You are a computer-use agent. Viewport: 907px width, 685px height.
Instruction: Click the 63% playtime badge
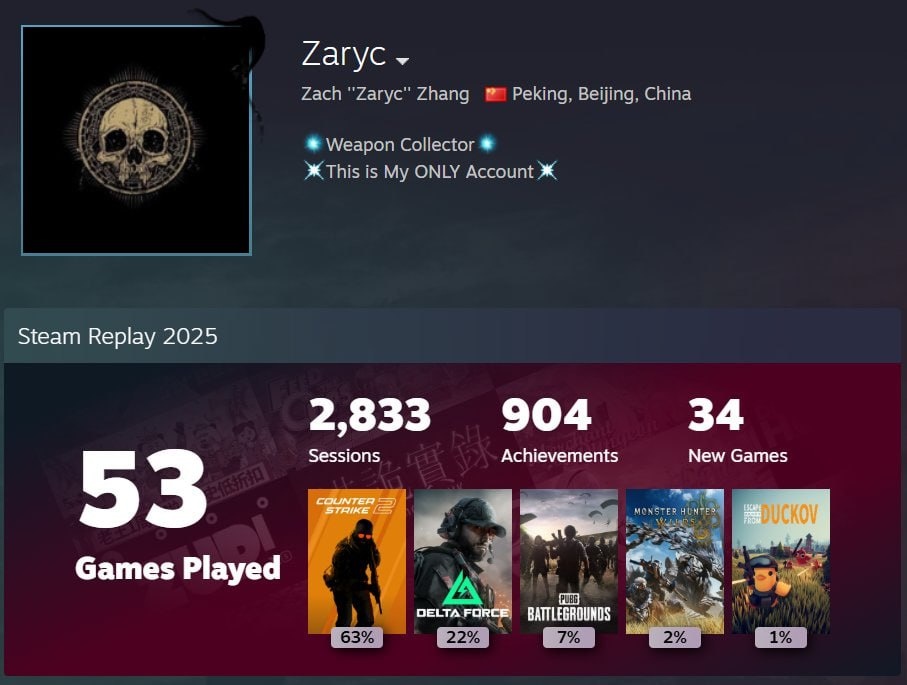click(x=357, y=638)
